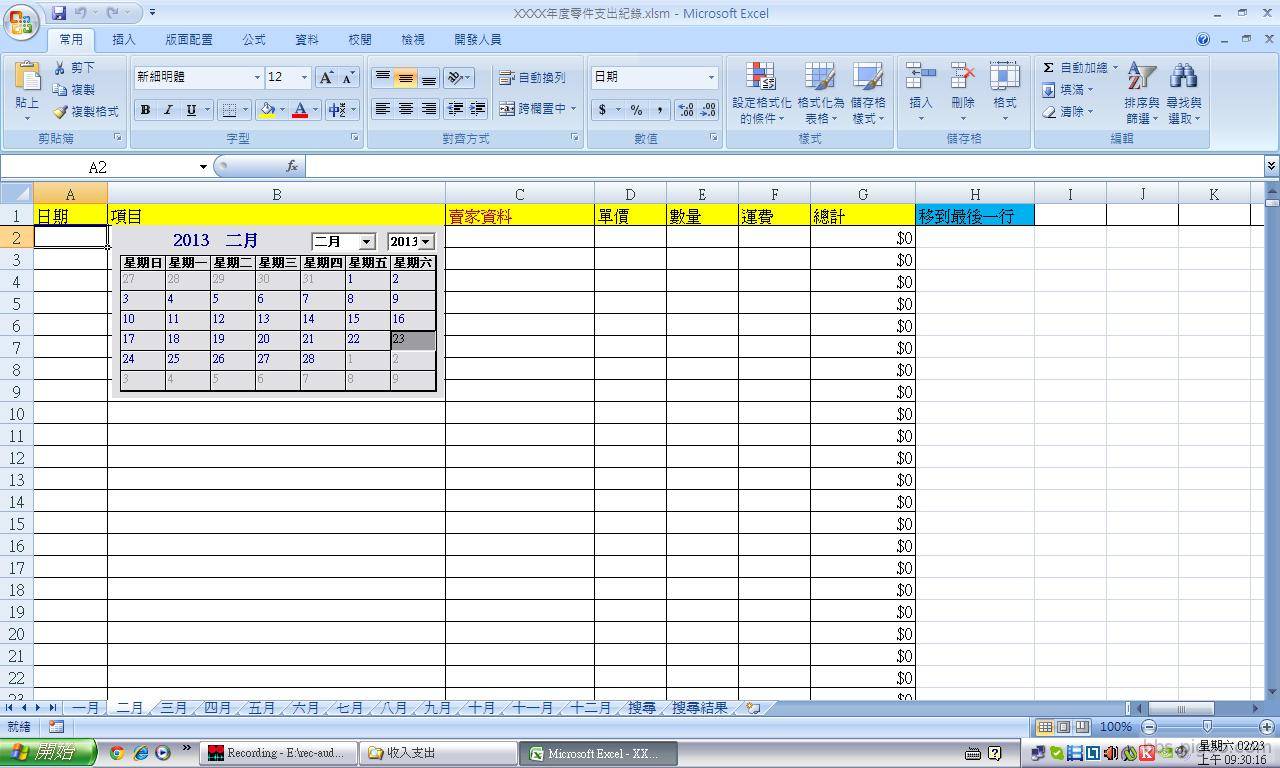Image resolution: width=1280 pixels, height=768 pixels.
Task: Save workbook using Quick Access floppy icon
Action: coord(59,13)
